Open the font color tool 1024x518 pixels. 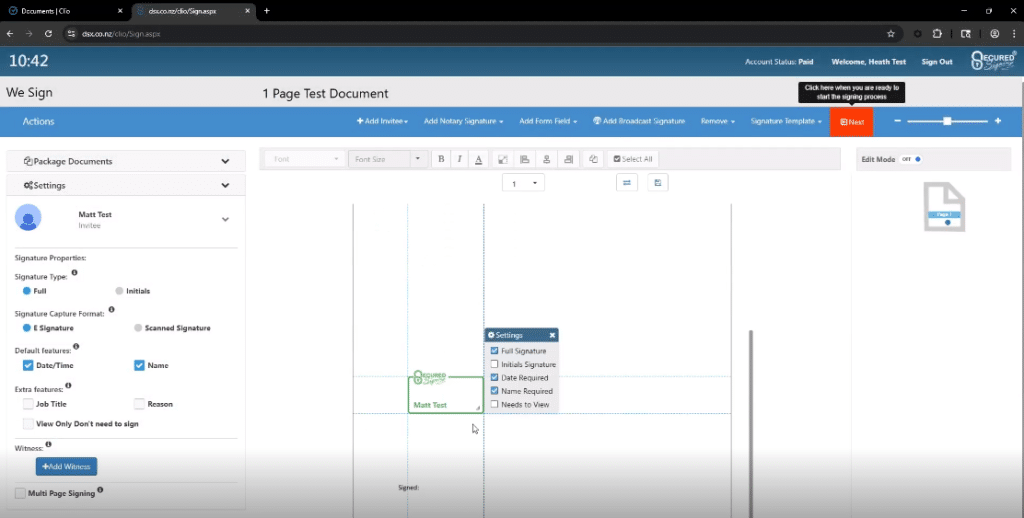point(478,159)
